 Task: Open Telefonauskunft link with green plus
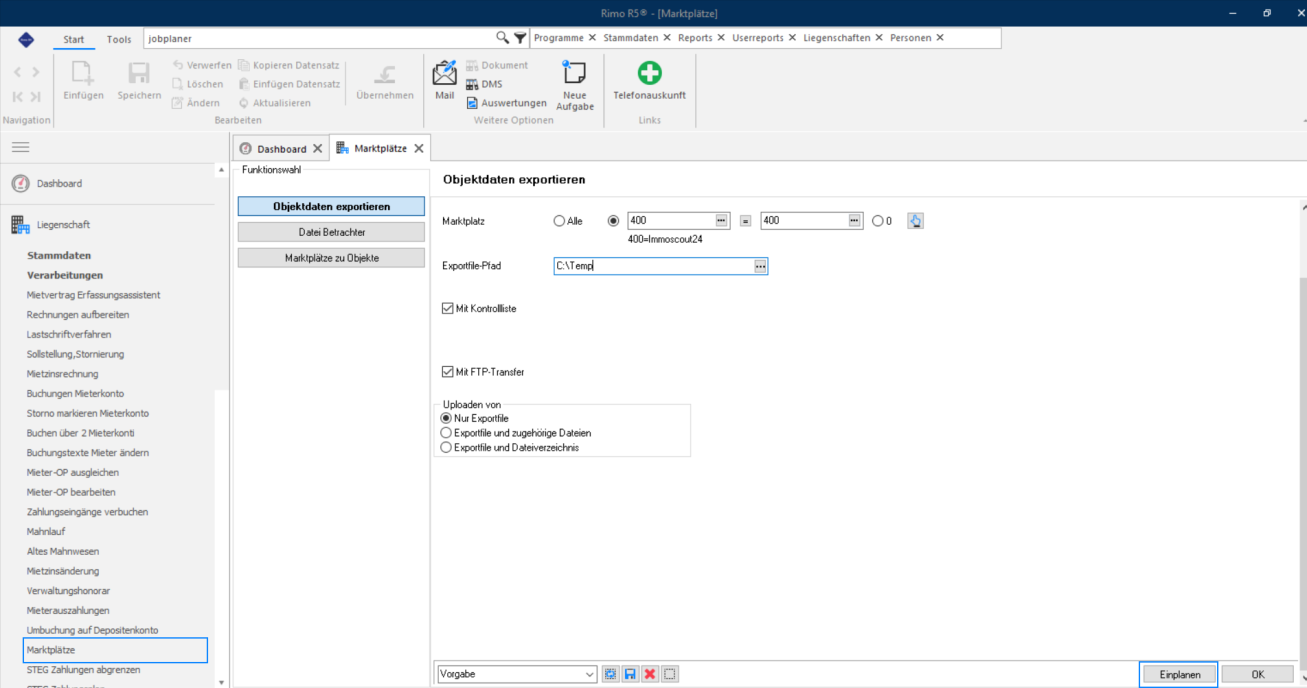click(x=650, y=81)
